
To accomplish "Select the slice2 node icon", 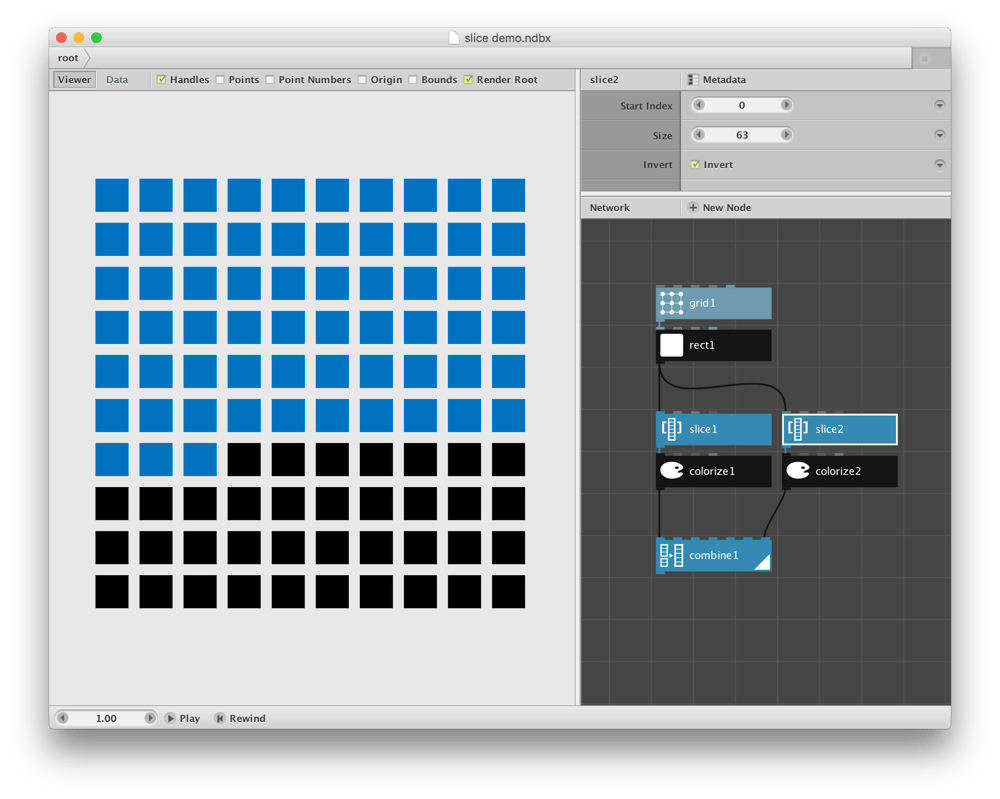I will (798, 429).
